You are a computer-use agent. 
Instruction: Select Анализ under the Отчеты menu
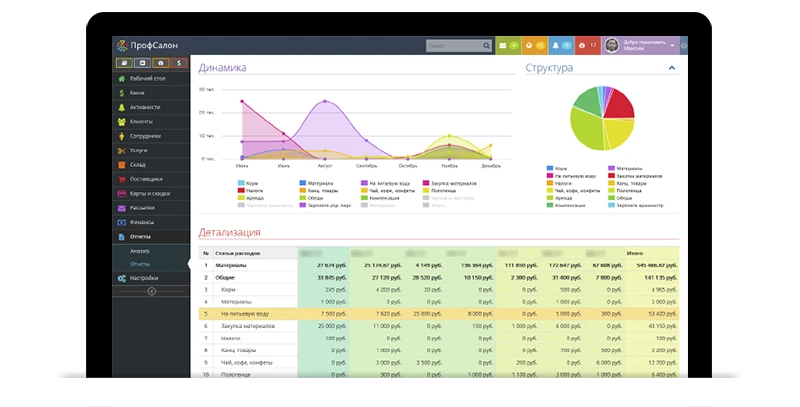click(x=139, y=251)
